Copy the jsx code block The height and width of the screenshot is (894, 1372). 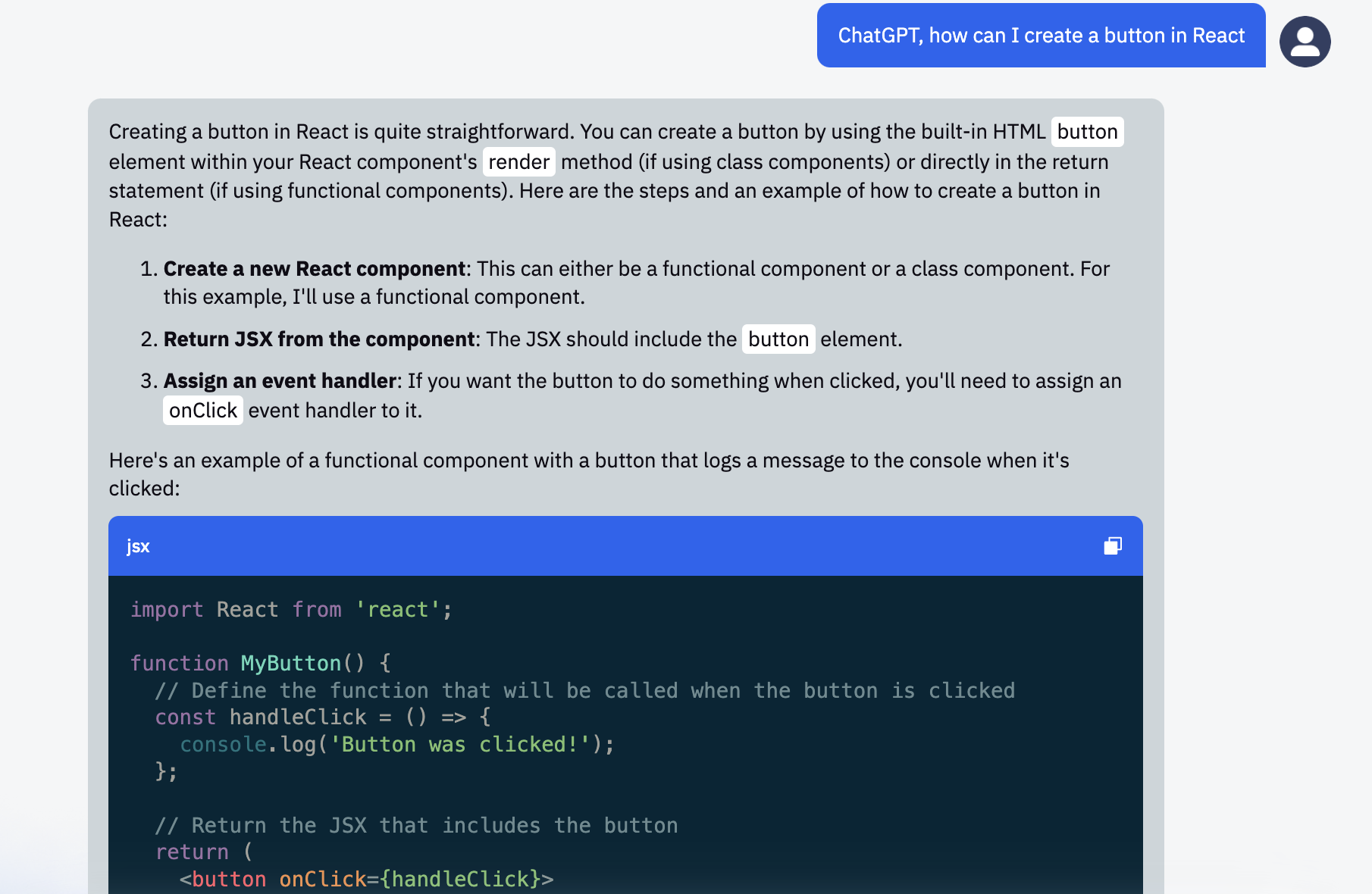click(x=1112, y=546)
